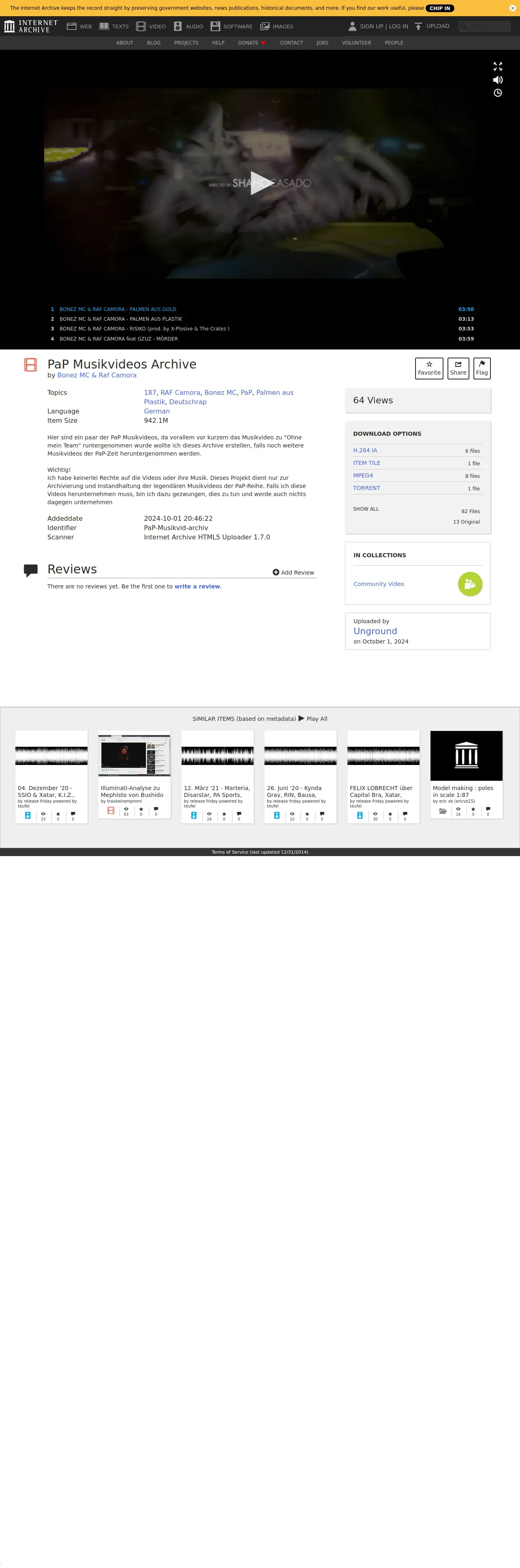Screen dimensions: 520x1568
Task: Open the Donate link with heart
Action: tap(251, 43)
